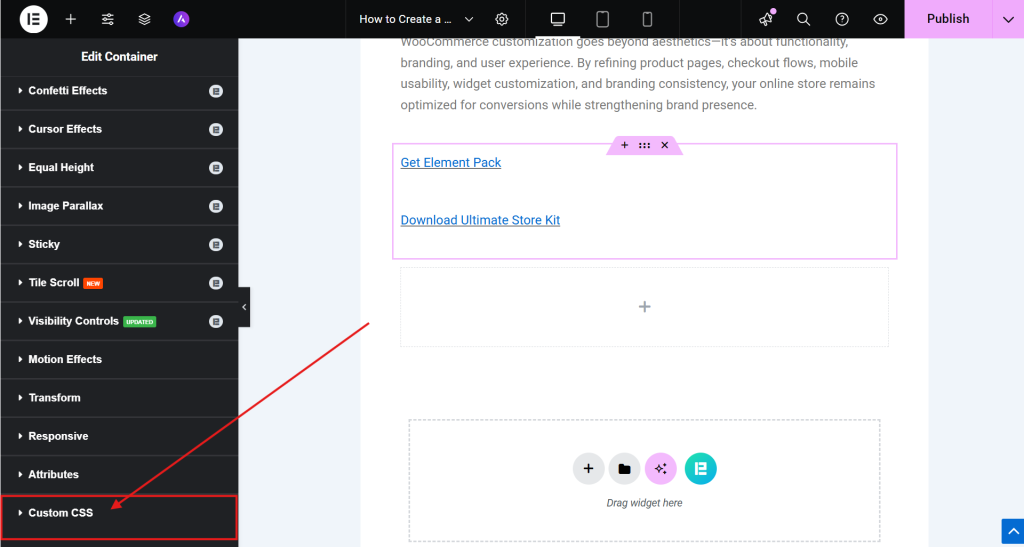Delete container with handle X icon
1024x547 pixels.
pyautogui.click(x=665, y=145)
